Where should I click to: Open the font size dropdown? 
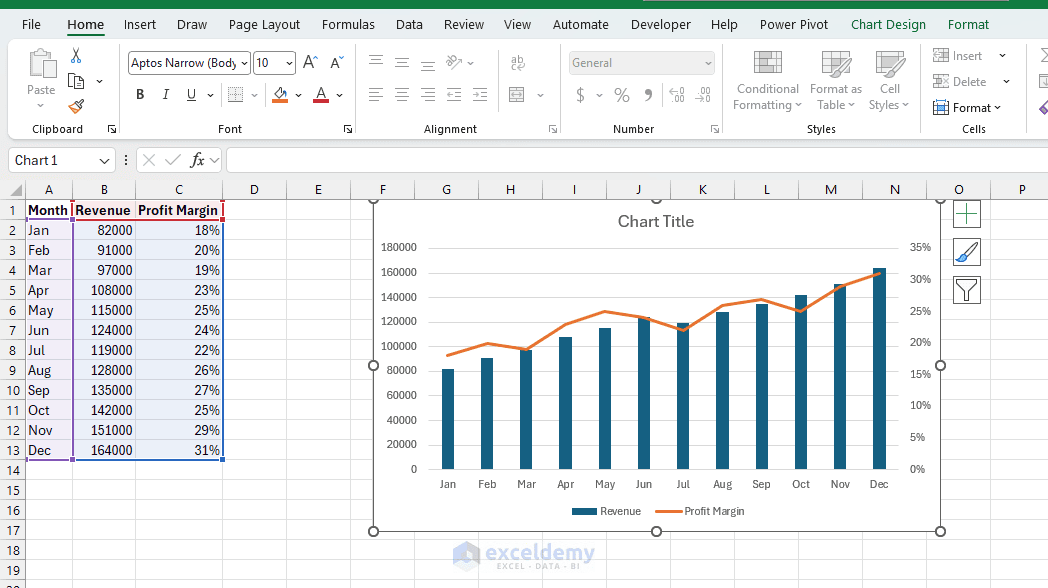point(289,63)
